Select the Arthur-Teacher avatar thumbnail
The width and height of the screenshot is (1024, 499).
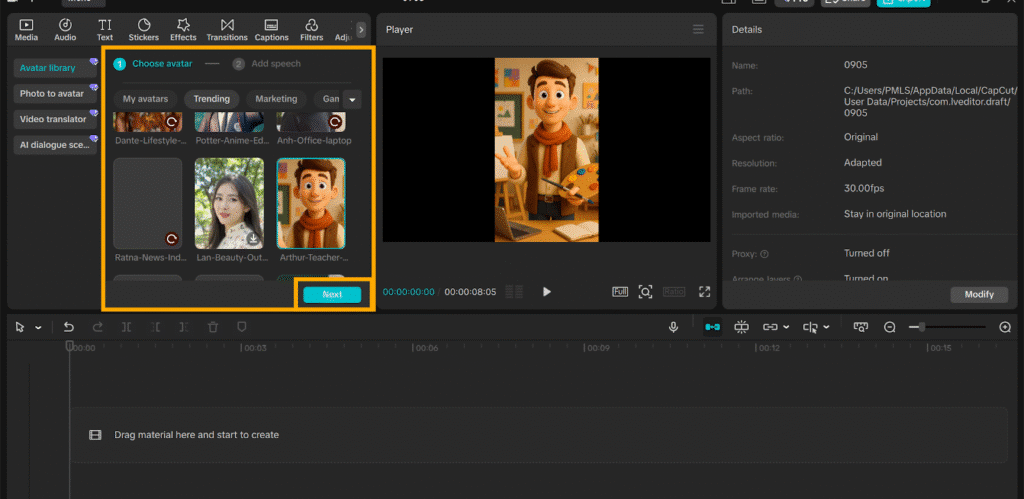(x=311, y=203)
